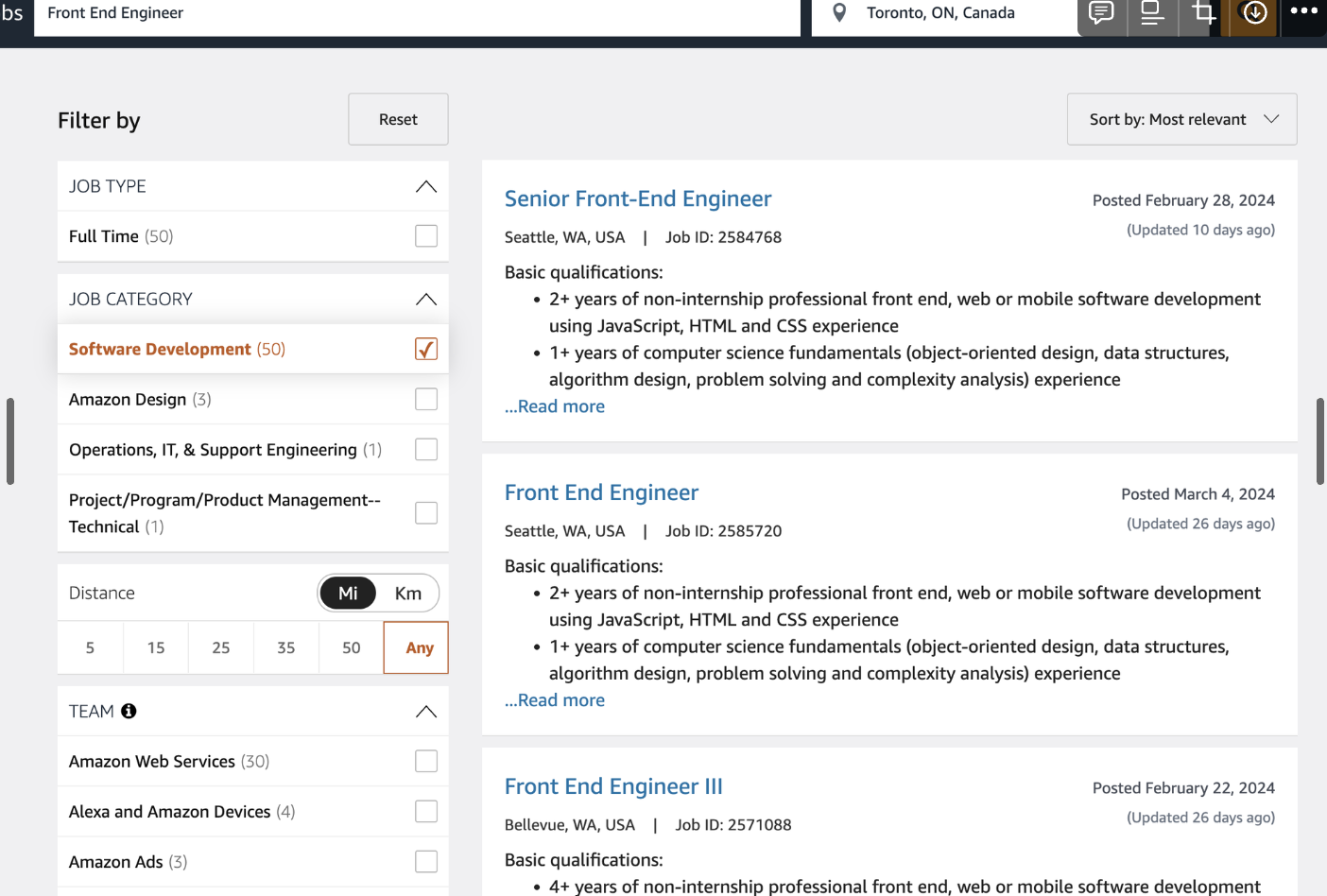1327x896 pixels.
Task: Click the info icon next to TEAM
Action: [129, 711]
